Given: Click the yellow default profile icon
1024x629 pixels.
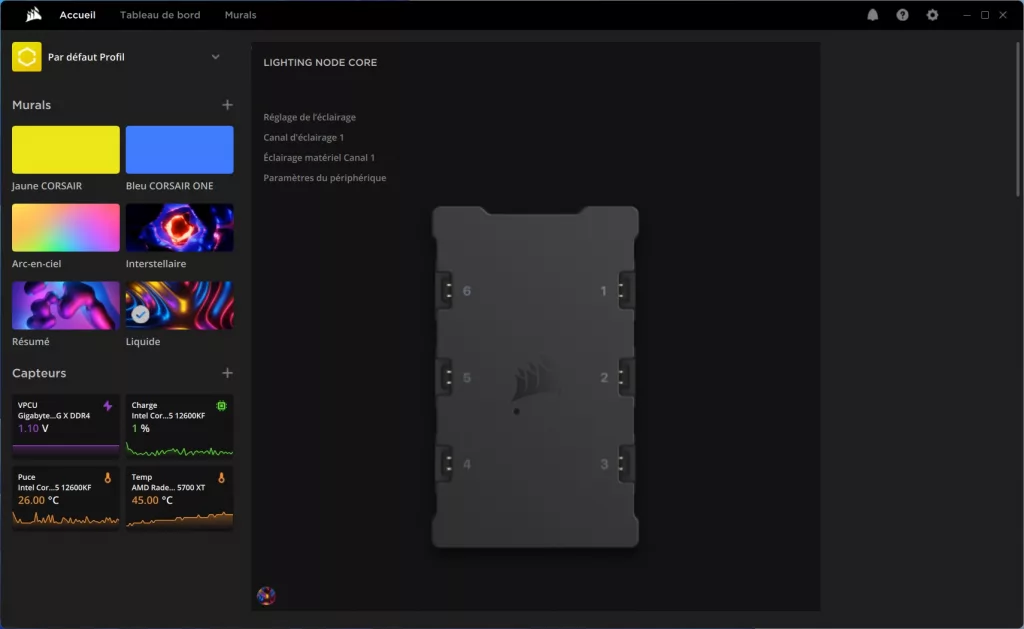Looking at the screenshot, I should tap(27, 57).
